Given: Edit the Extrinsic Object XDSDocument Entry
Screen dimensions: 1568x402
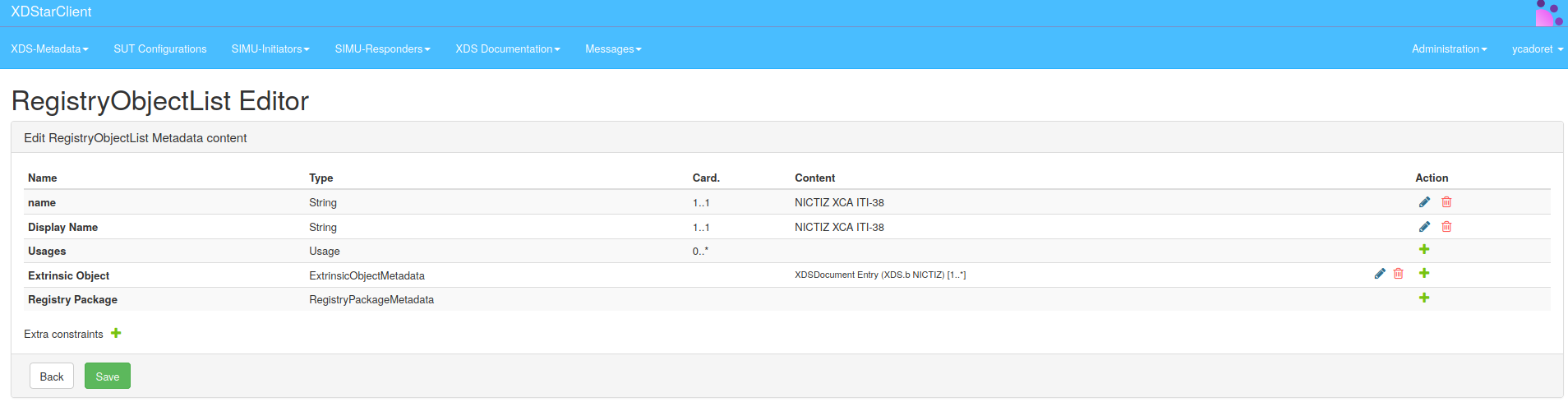Looking at the screenshot, I should [1380, 274].
